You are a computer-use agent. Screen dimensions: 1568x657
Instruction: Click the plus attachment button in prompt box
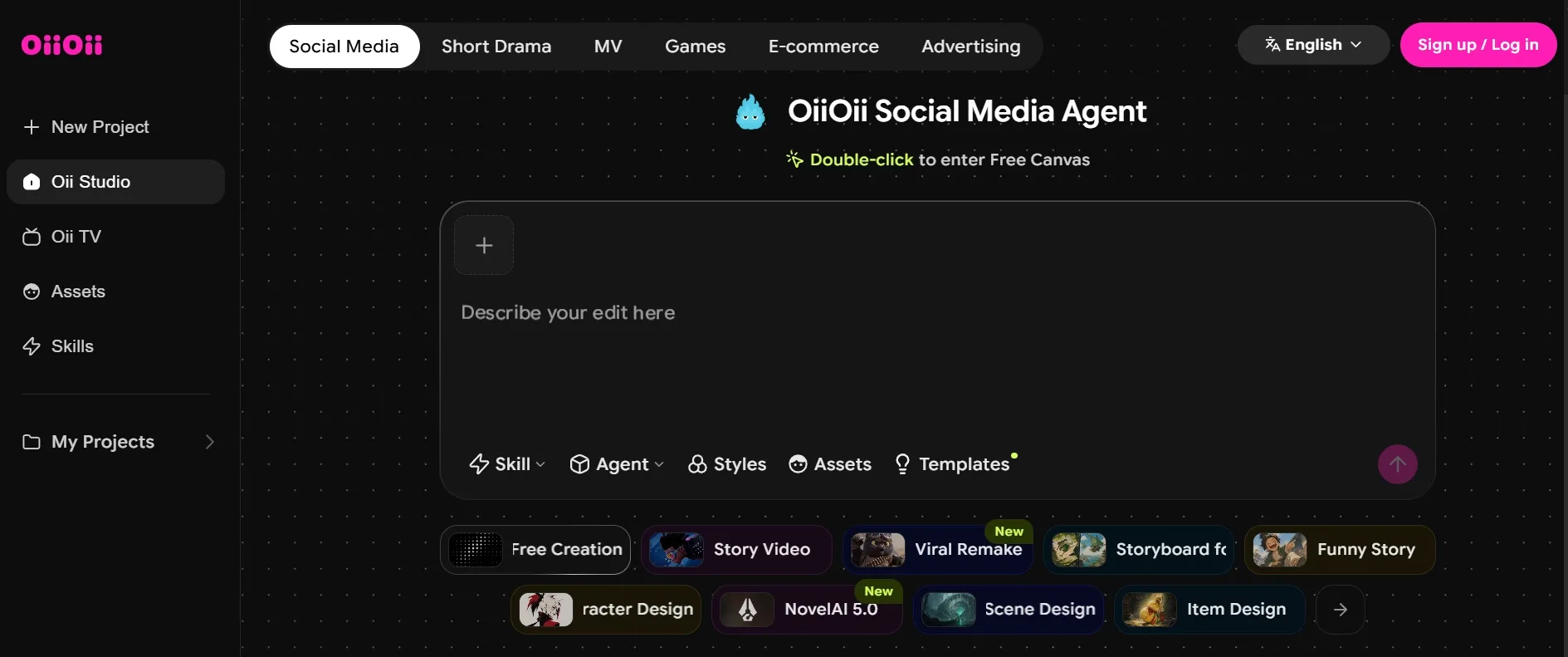click(484, 245)
